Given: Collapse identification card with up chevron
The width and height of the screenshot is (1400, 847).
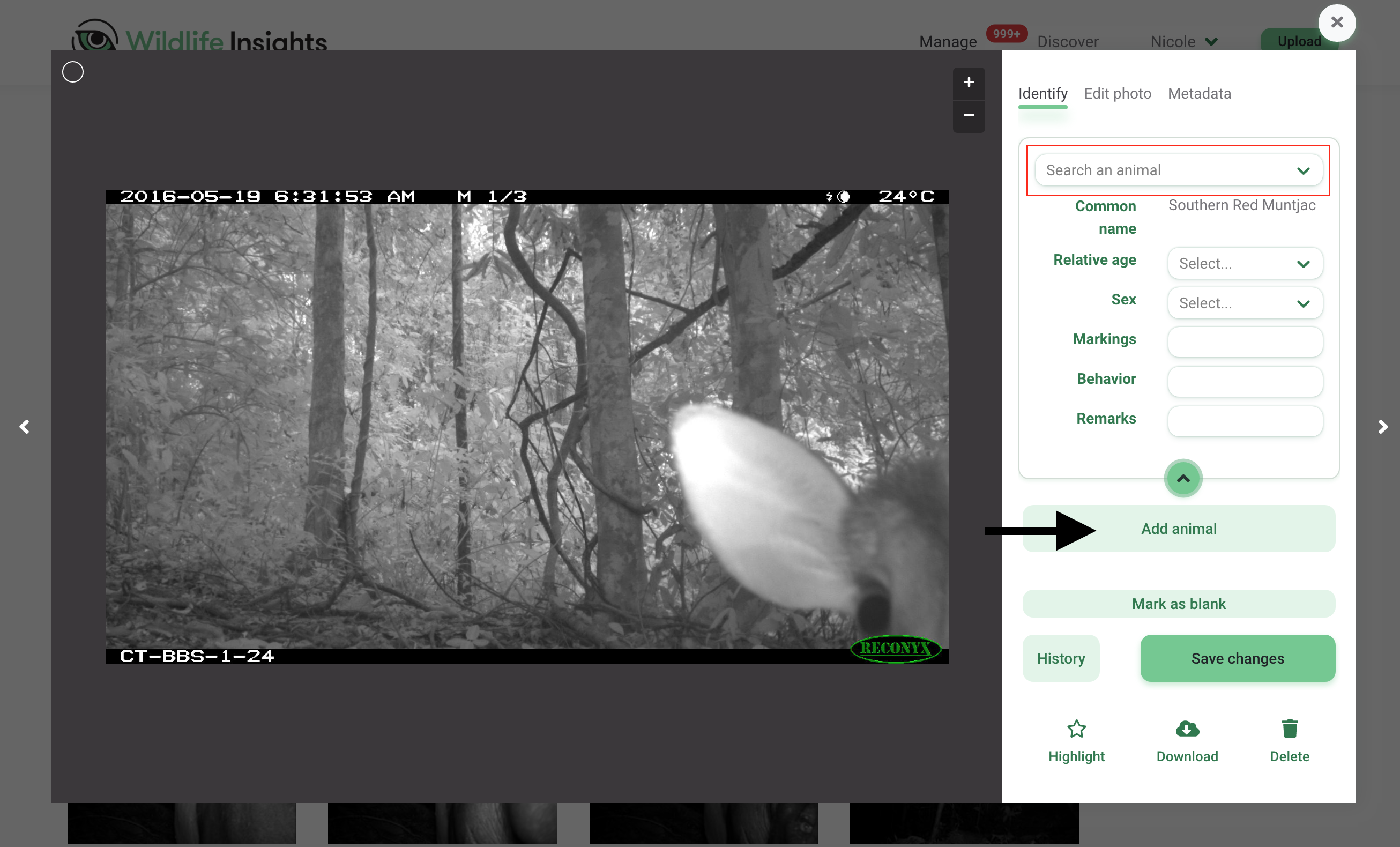Looking at the screenshot, I should 1183,478.
